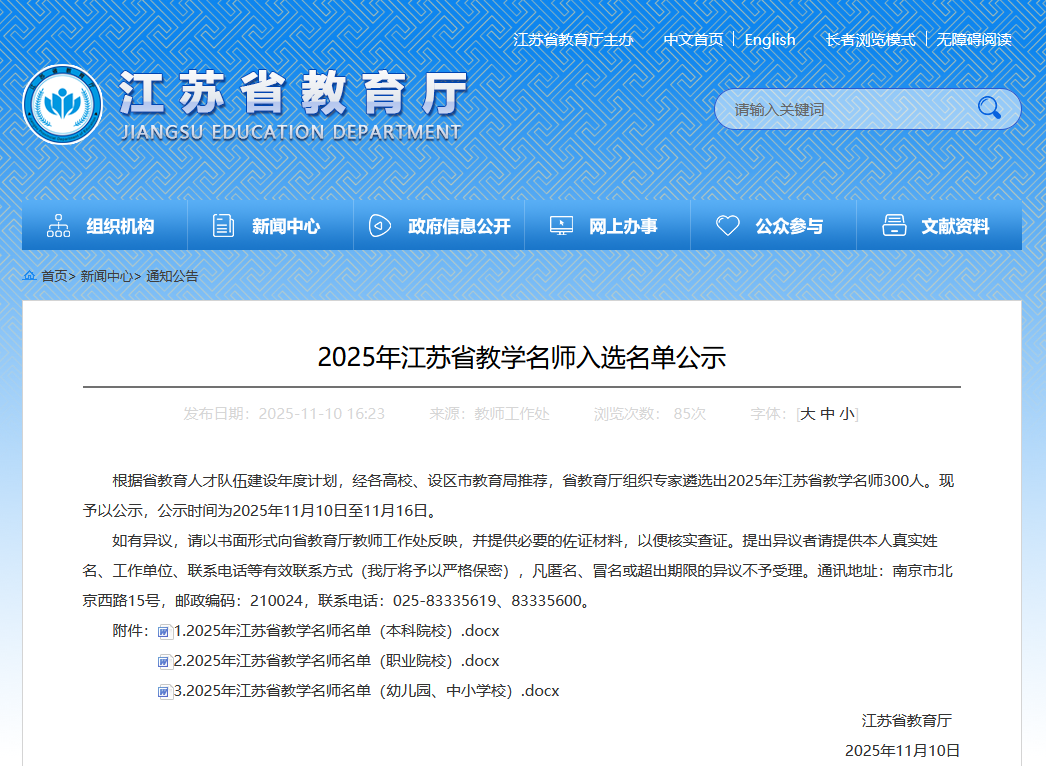The image size is (1046, 766).
Task: Download the 职业院校 teacher list docx
Action: tap(336, 661)
